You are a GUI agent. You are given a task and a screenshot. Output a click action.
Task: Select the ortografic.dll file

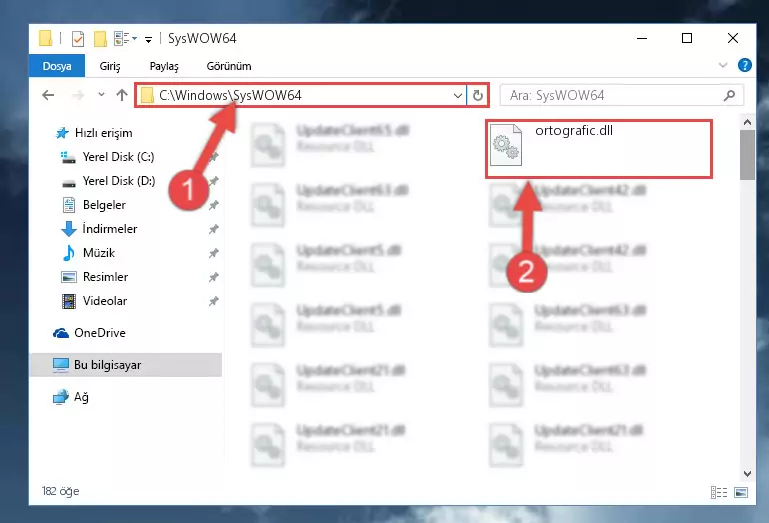click(x=599, y=149)
